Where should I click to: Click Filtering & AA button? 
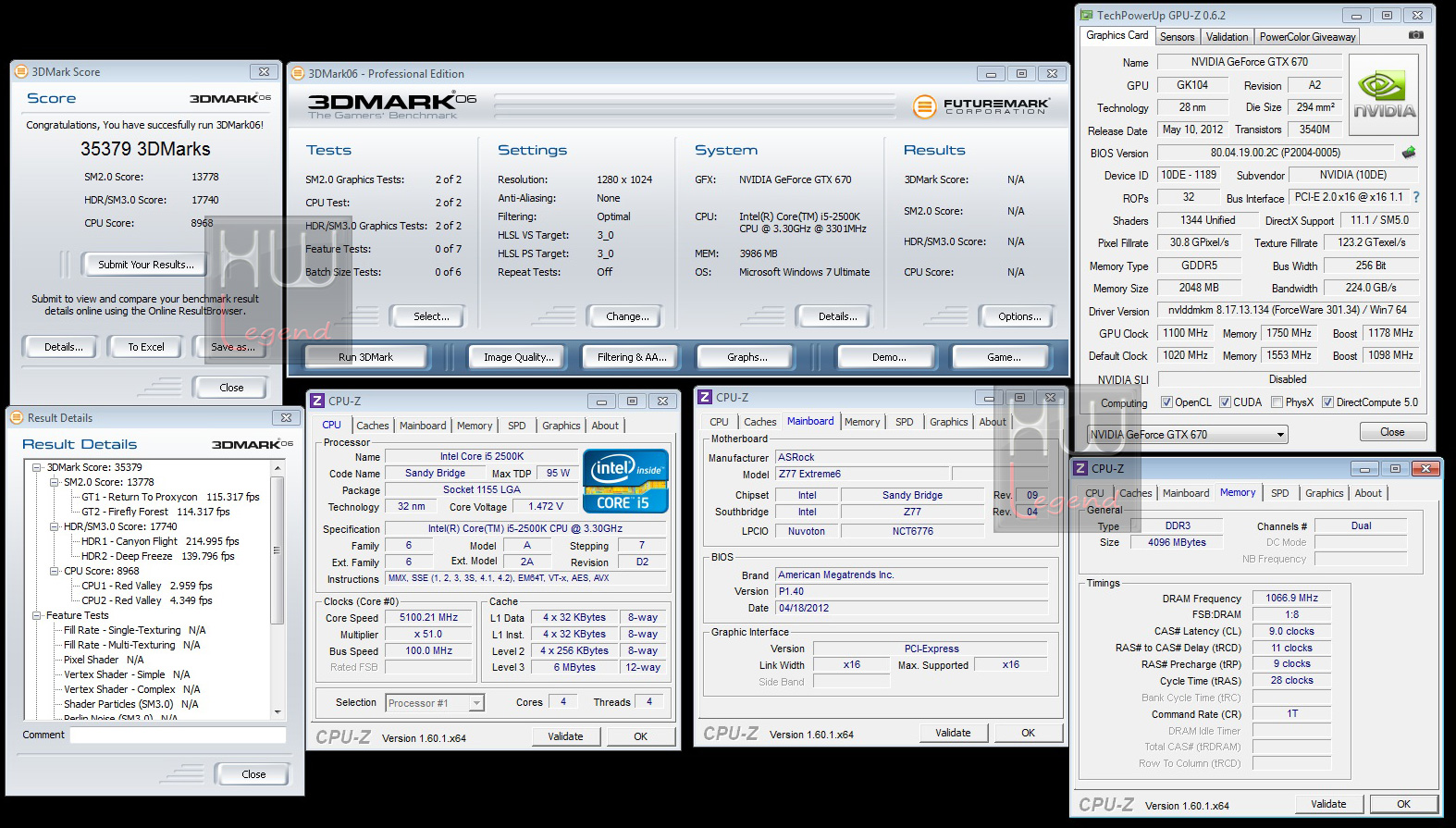click(632, 357)
